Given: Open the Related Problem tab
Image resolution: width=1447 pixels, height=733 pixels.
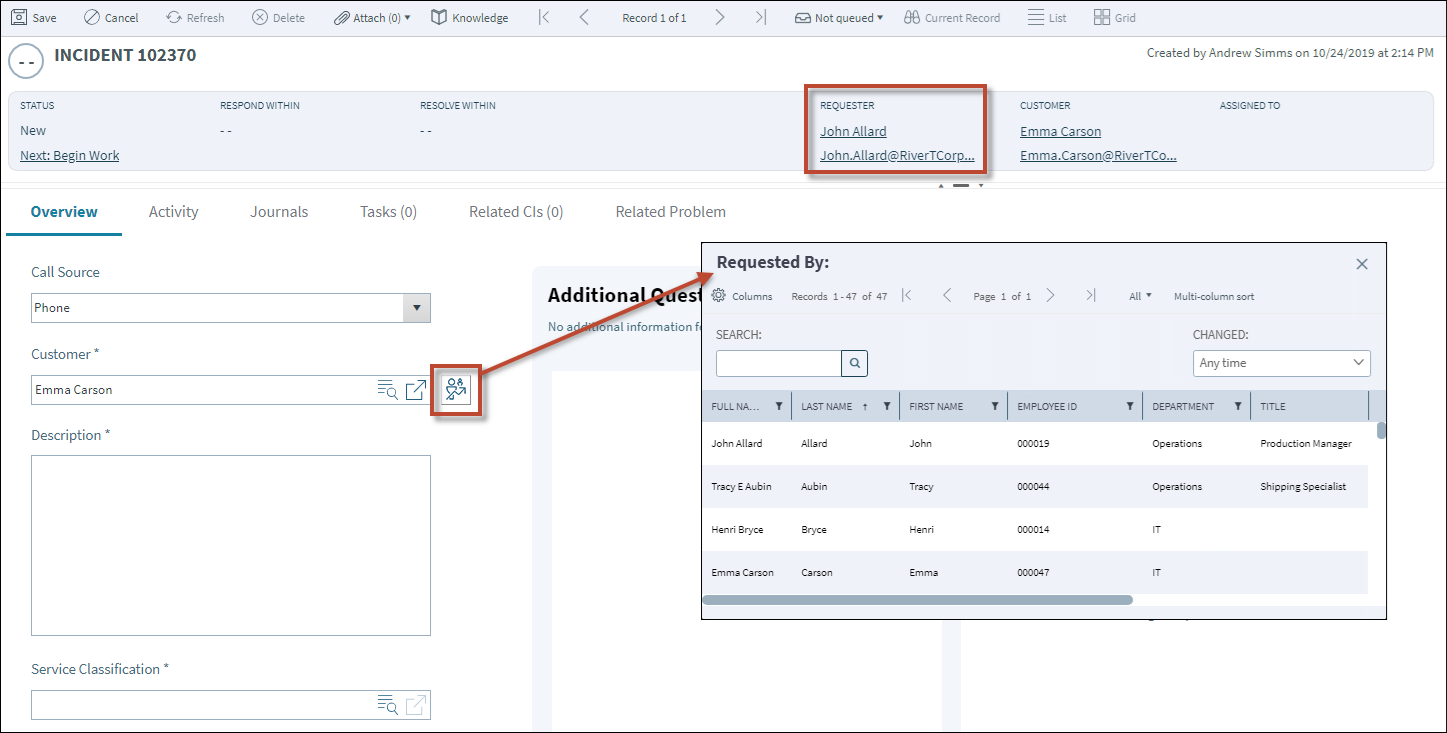Looking at the screenshot, I should 670,211.
